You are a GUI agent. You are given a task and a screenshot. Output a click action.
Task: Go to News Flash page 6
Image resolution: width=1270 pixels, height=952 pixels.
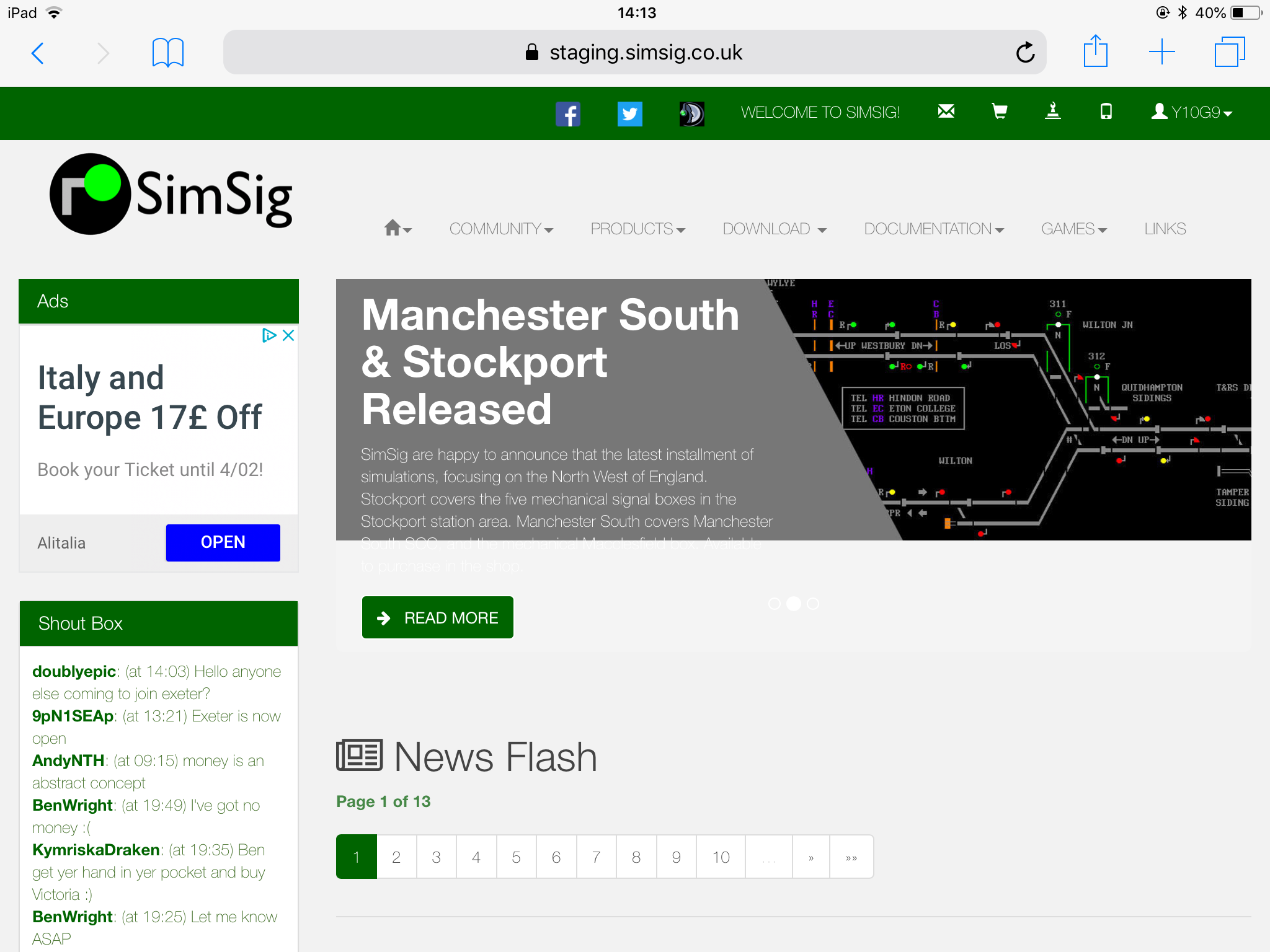[x=556, y=857]
